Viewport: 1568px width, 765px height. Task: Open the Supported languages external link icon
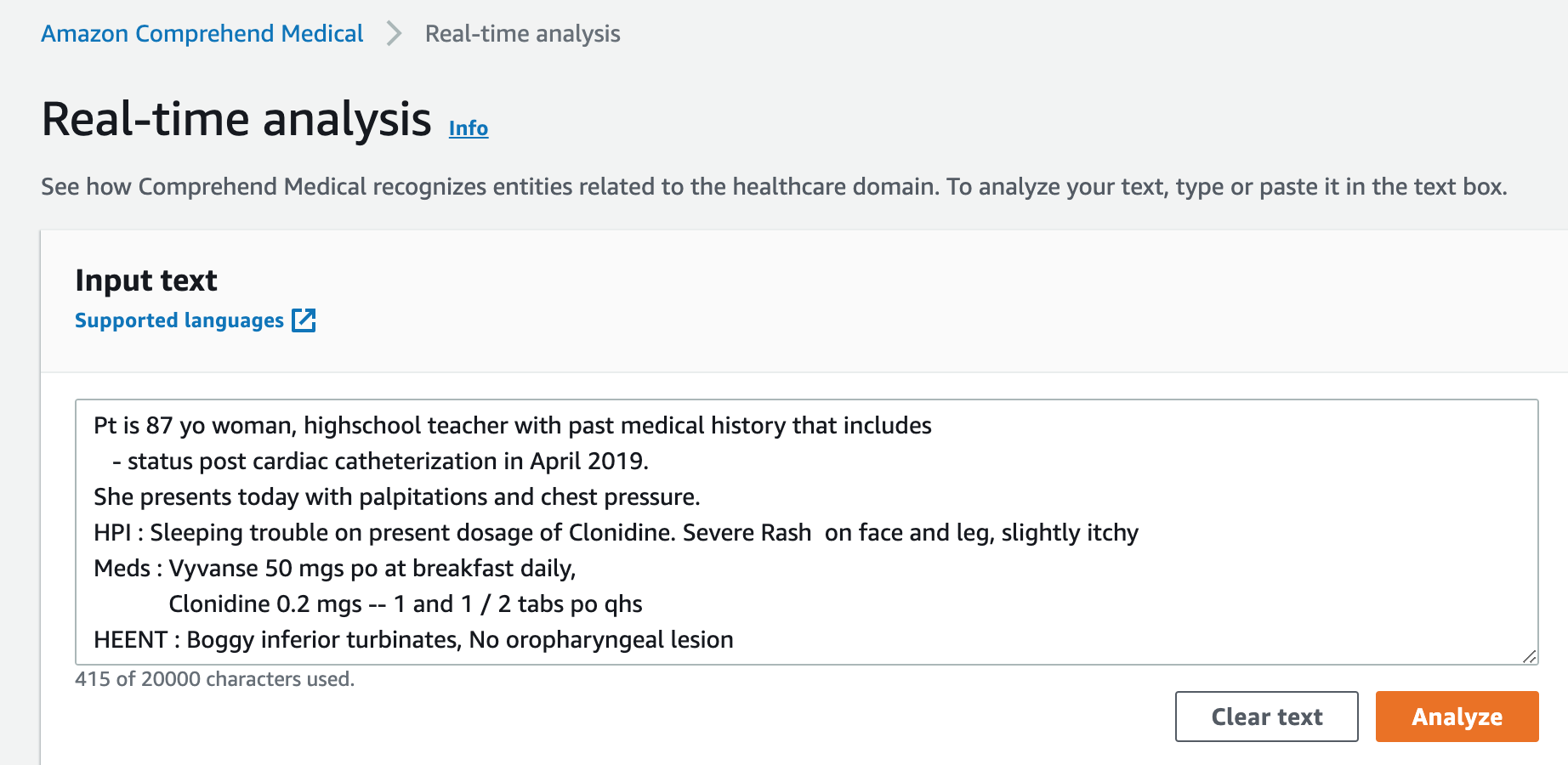(305, 320)
